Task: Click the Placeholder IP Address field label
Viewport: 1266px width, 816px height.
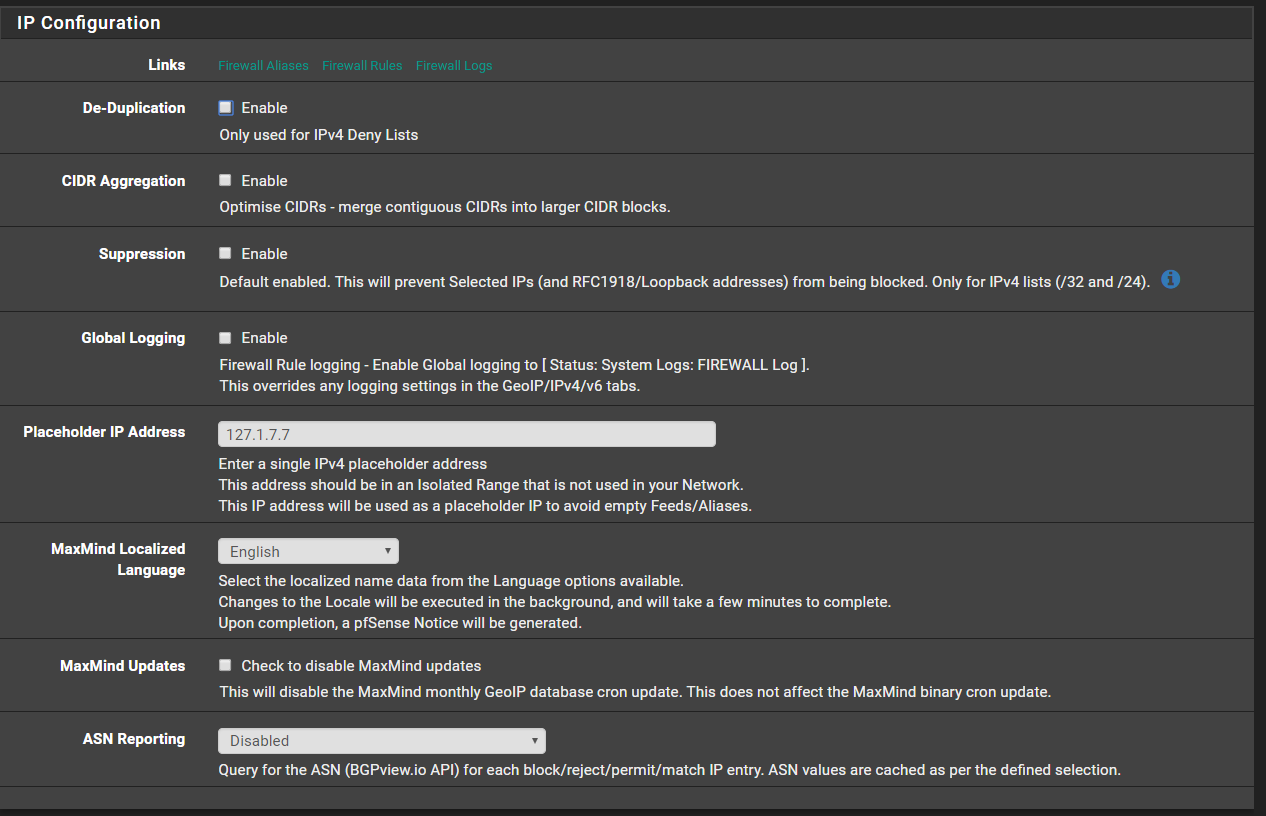Action: (x=104, y=432)
